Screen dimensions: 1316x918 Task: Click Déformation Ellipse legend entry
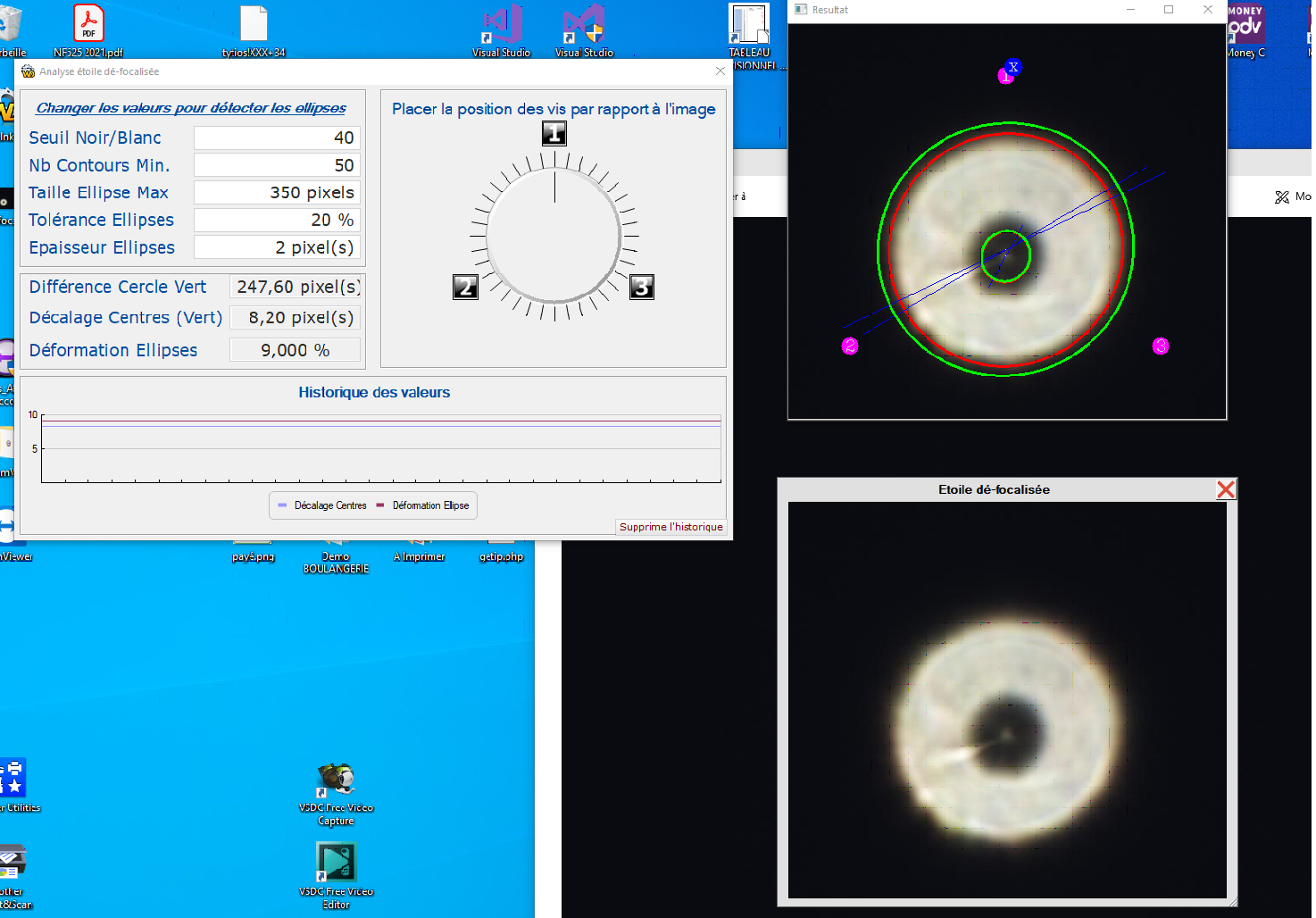422,505
